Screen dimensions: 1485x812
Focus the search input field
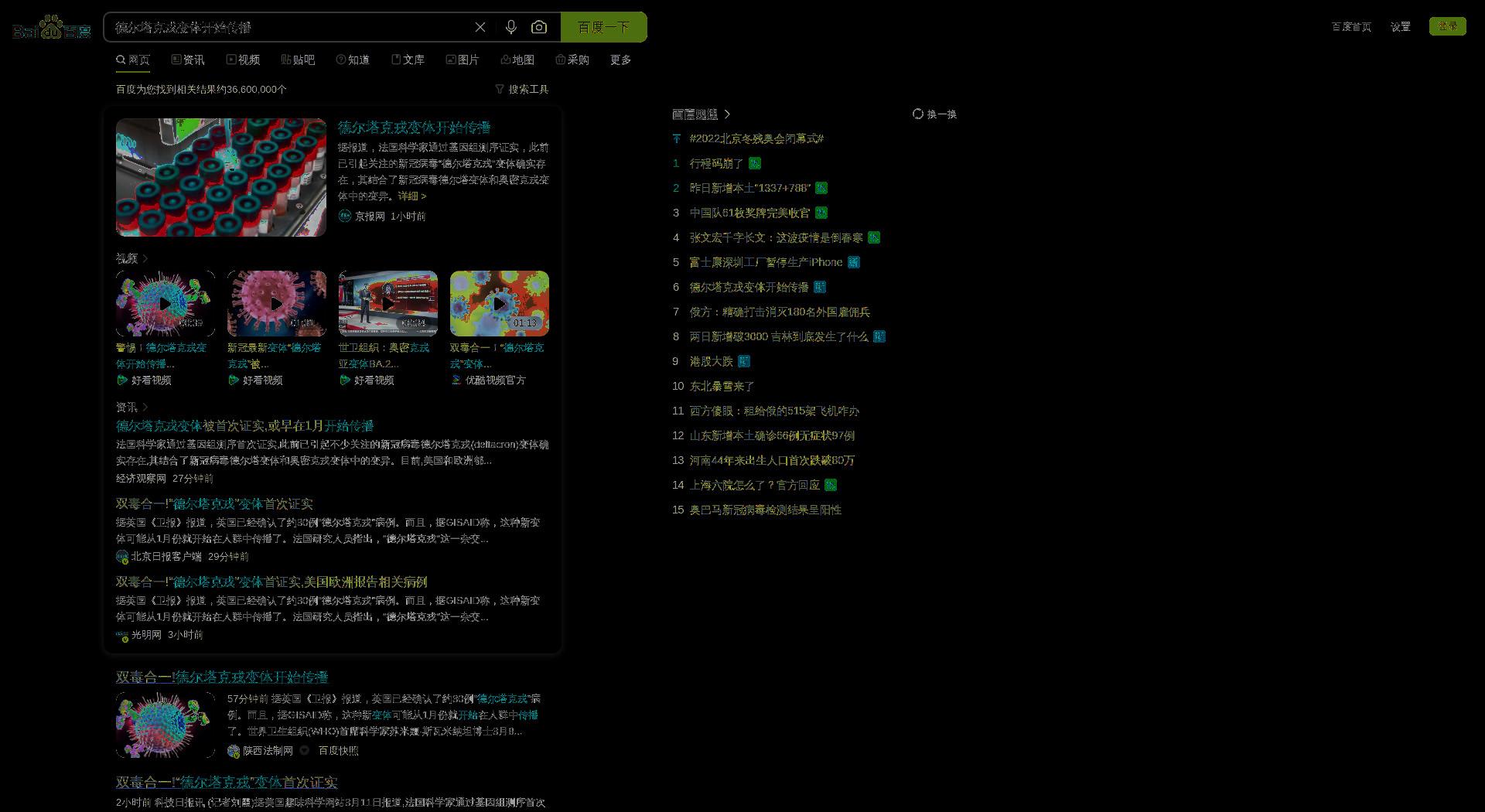[x=290, y=27]
